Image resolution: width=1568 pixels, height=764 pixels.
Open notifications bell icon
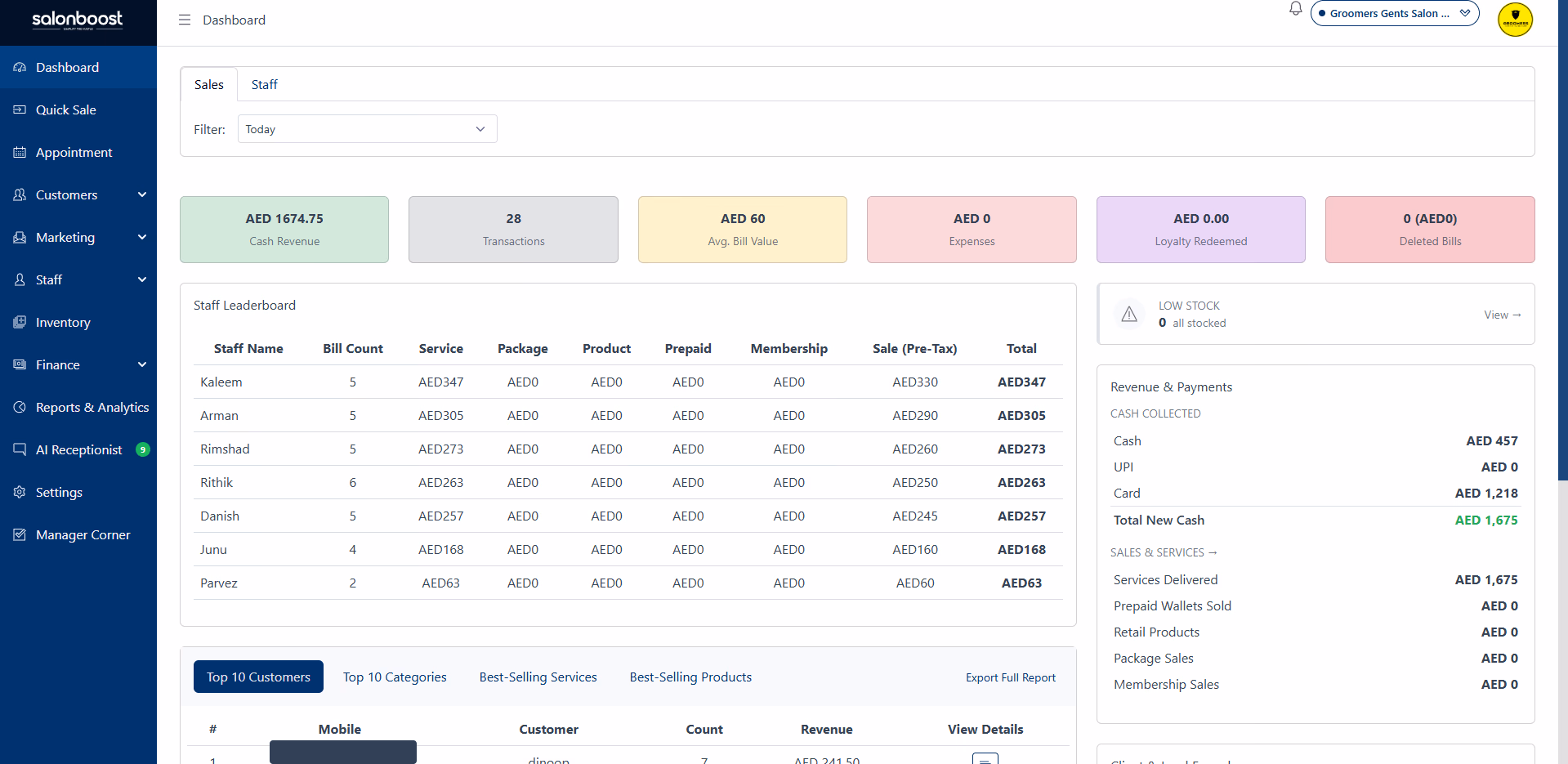1295,9
